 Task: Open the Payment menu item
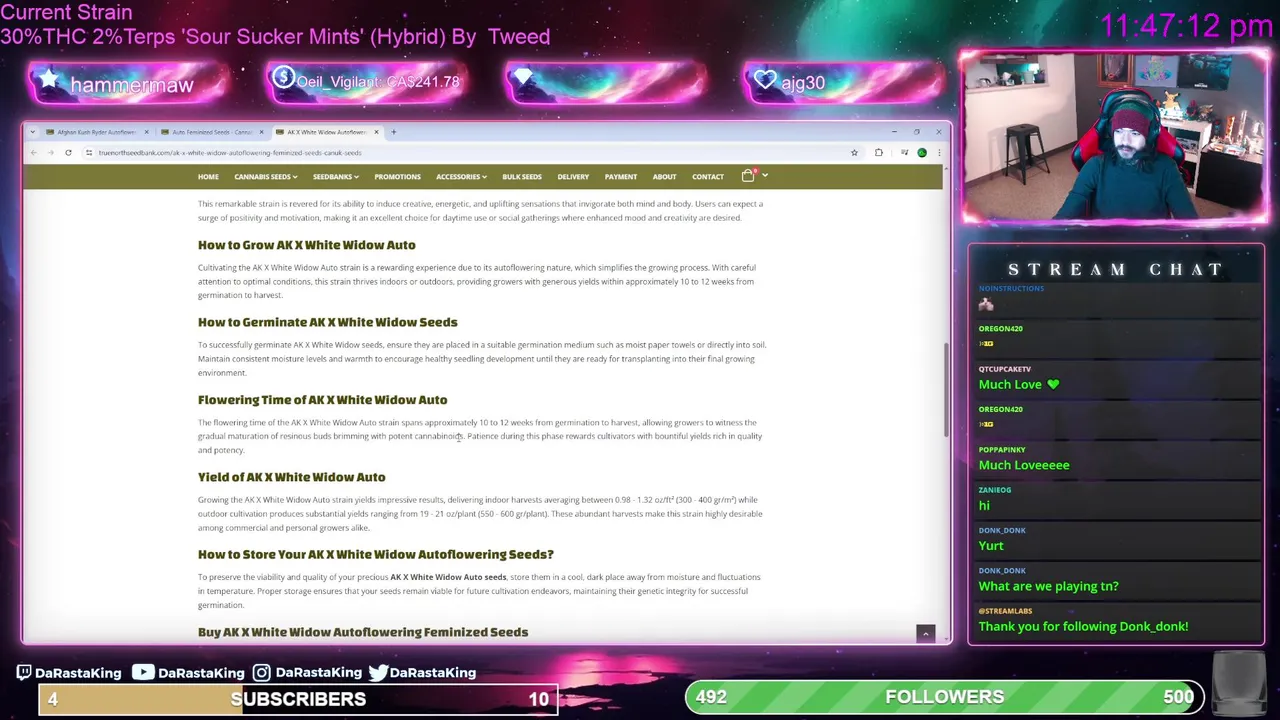click(620, 177)
